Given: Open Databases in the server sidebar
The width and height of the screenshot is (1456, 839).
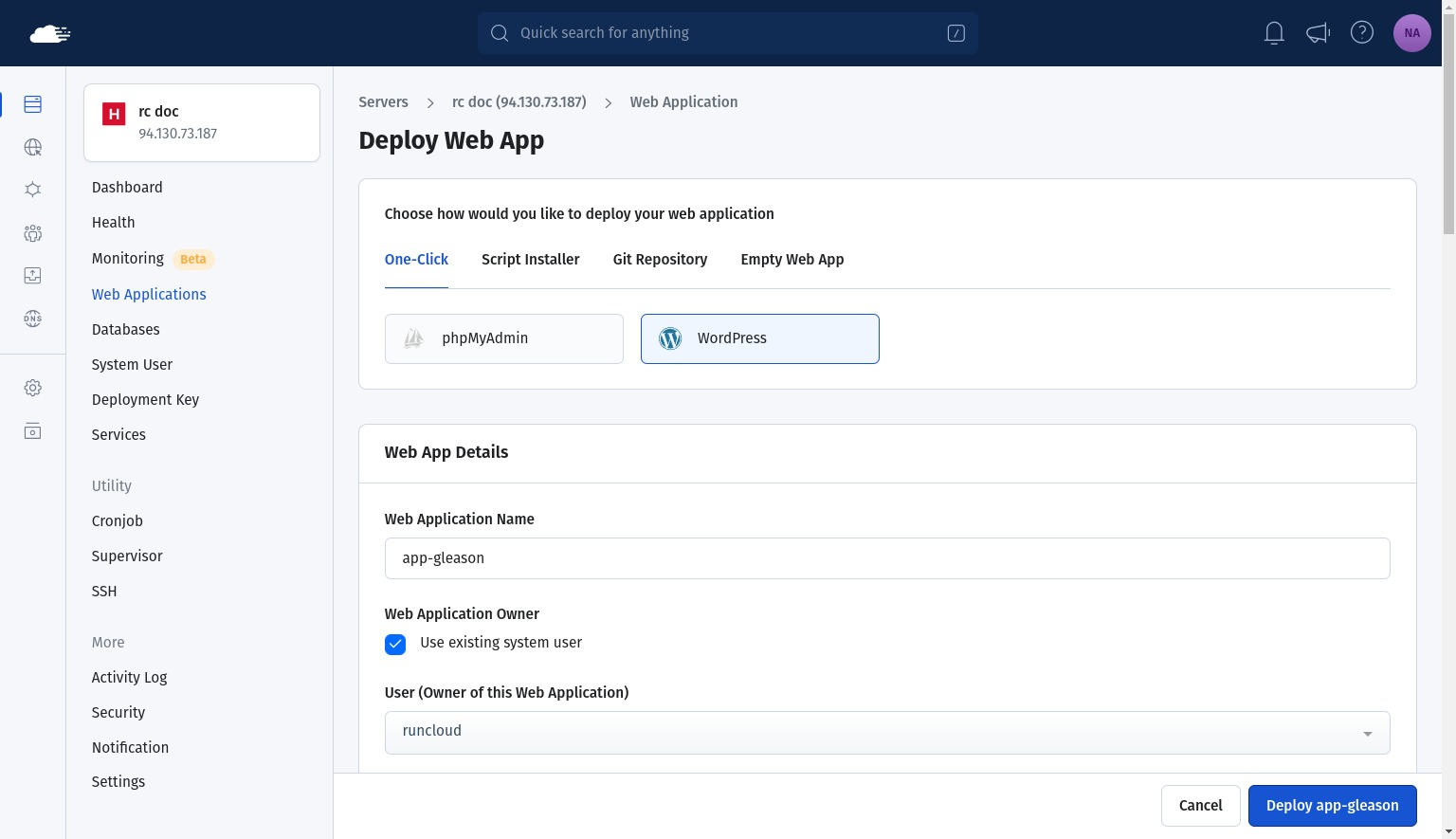Looking at the screenshot, I should click(125, 330).
